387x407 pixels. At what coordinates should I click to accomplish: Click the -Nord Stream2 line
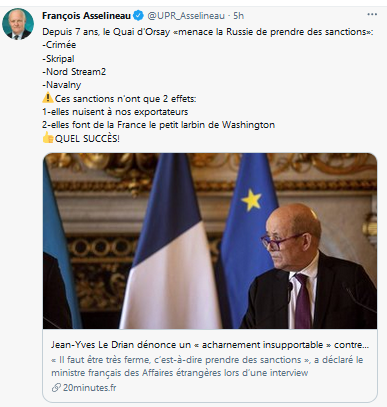coord(74,72)
